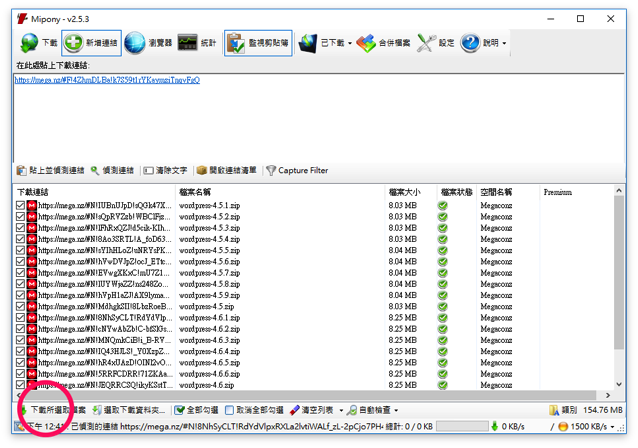Image resolution: width=638 pixels, height=448 pixels.
Task: Sort by File name (檔案名稱) column header
Action: [280, 192]
